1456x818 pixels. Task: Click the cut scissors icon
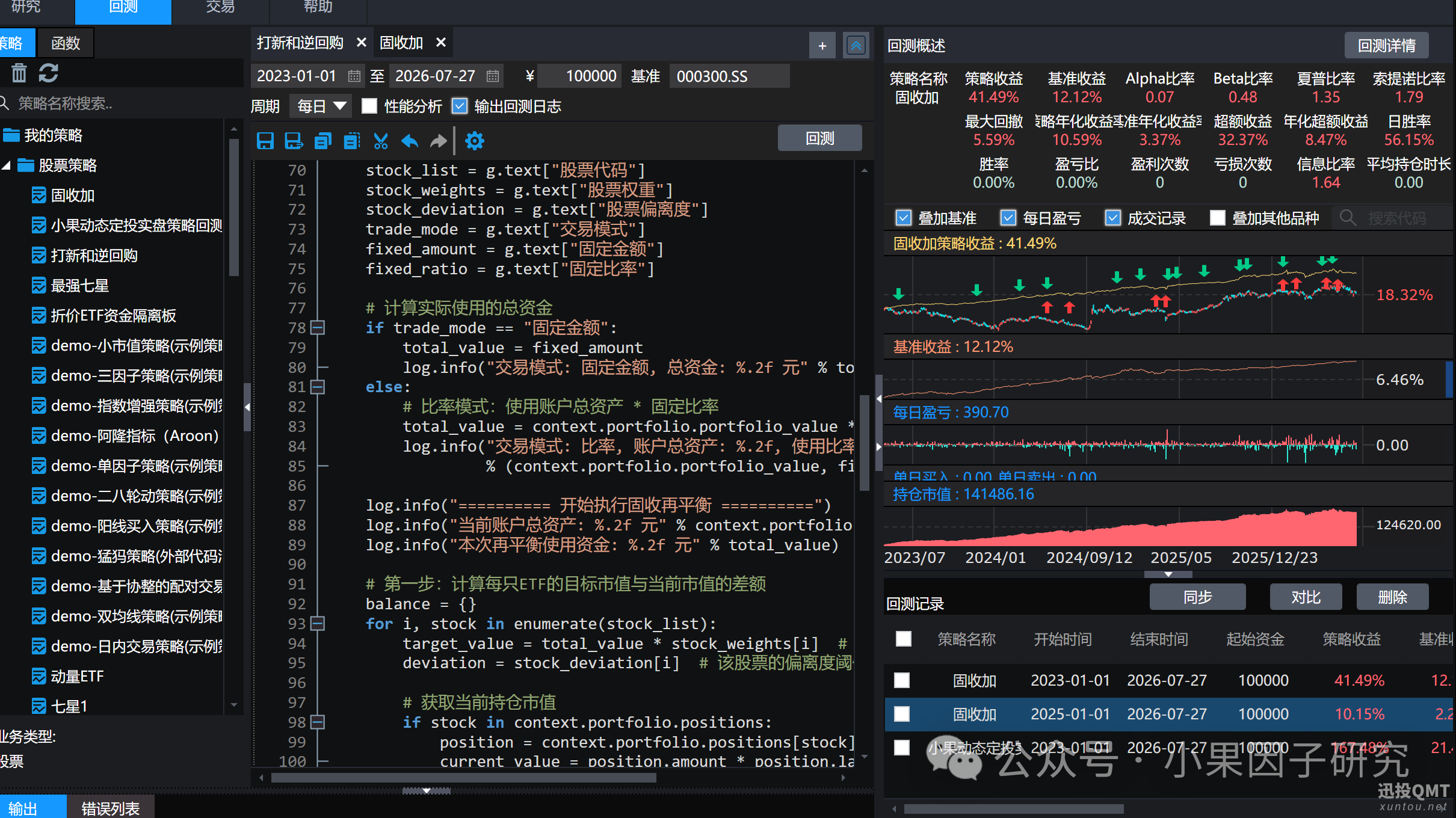pyautogui.click(x=380, y=141)
